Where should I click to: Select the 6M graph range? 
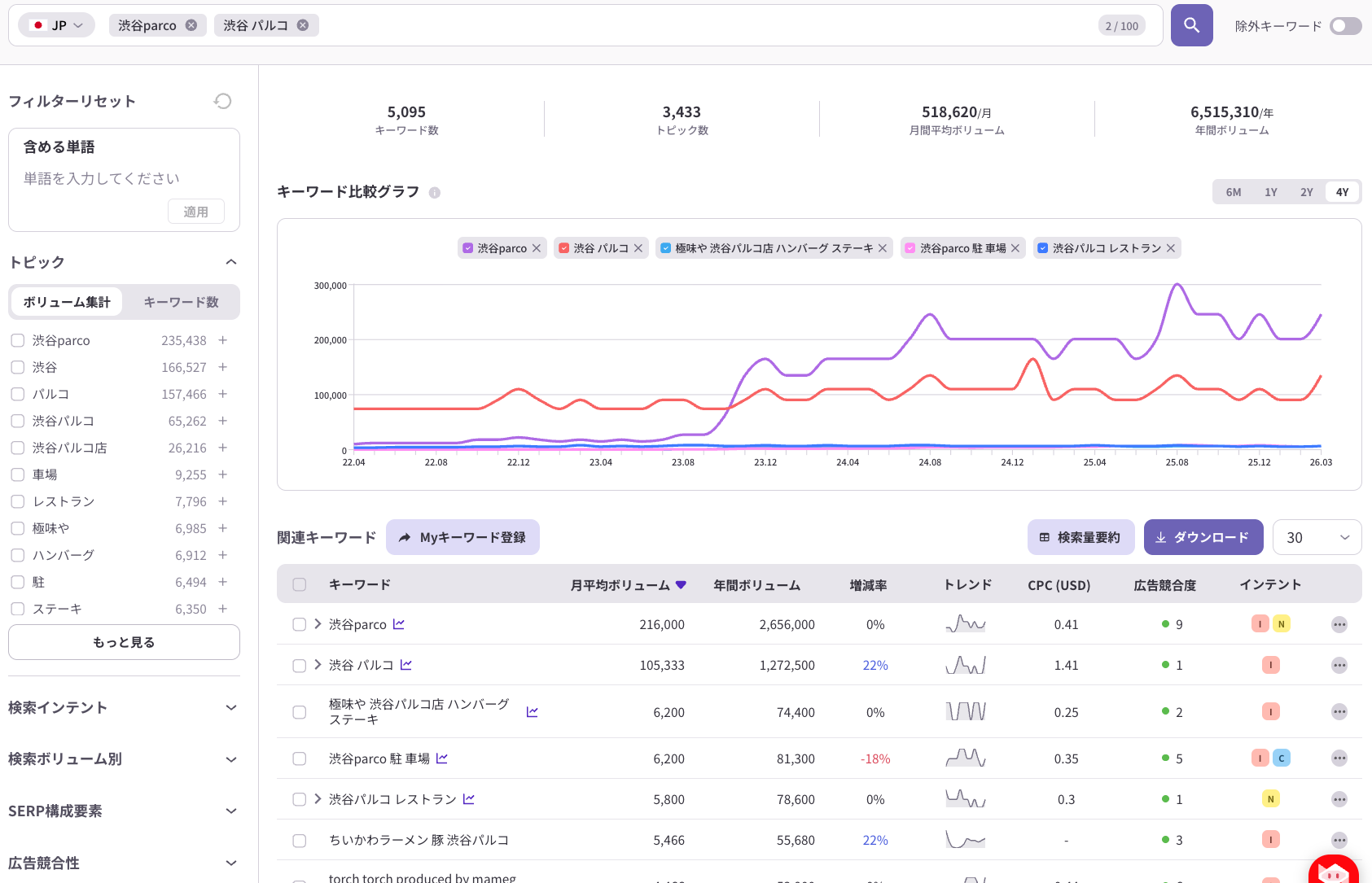(1234, 192)
